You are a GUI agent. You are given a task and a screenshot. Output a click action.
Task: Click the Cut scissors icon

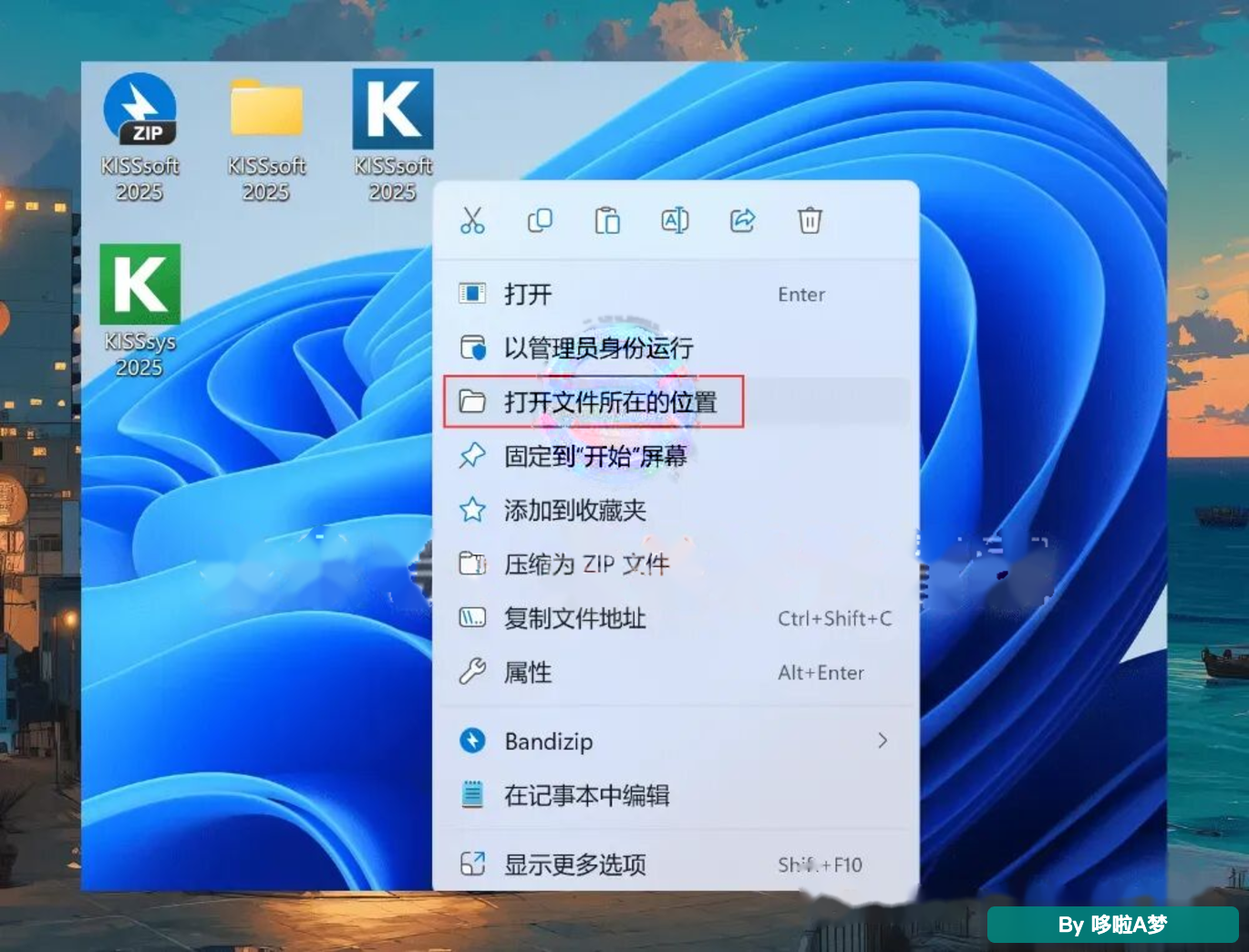tap(472, 221)
